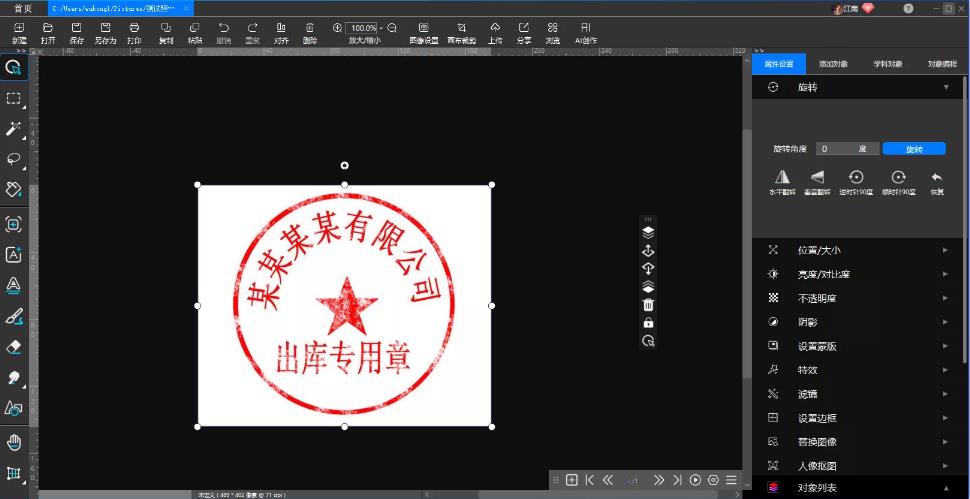Click move-layer-up icon in floating toolbar
This screenshot has height=499, width=970.
coord(648,250)
